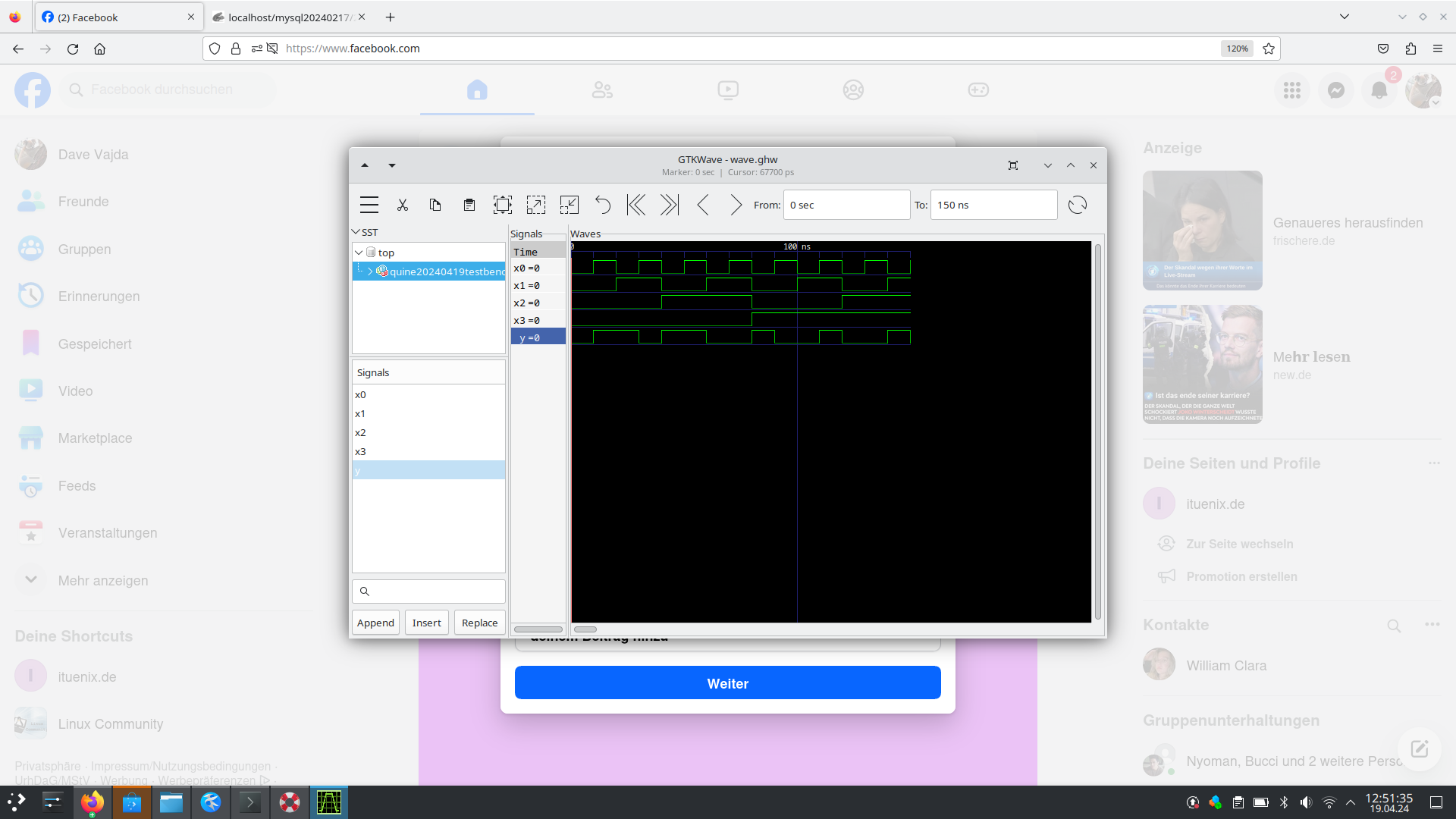Click the Go to simulation end icon
Image resolution: width=1456 pixels, height=819 pixels.
coord(669,204)
